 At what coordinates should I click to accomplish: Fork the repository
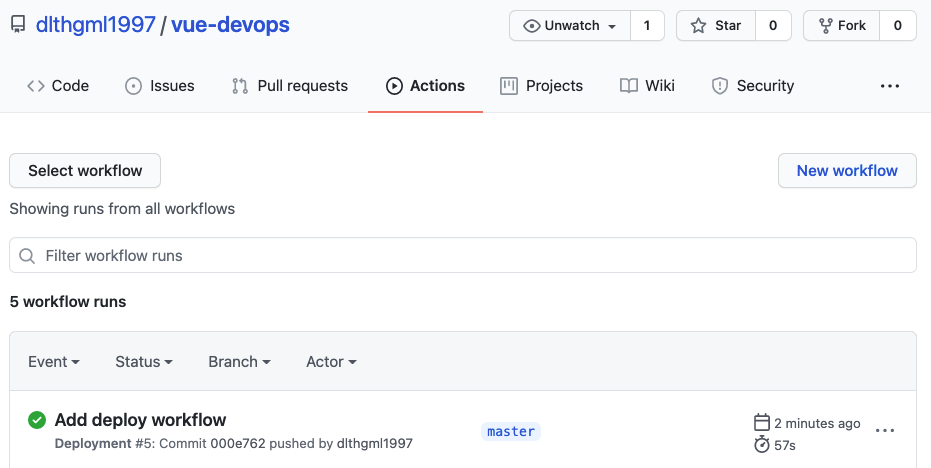pos(841,26)
